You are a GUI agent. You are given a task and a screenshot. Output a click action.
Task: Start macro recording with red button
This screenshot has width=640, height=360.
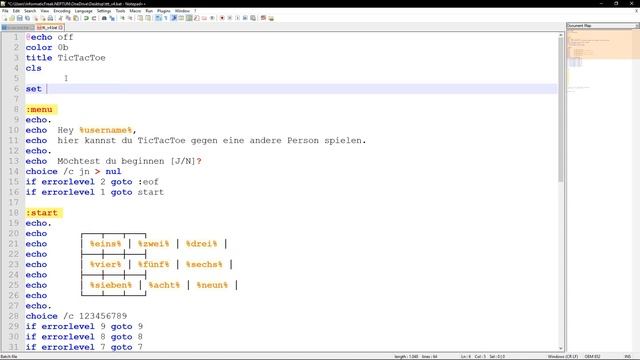[222, 18]
